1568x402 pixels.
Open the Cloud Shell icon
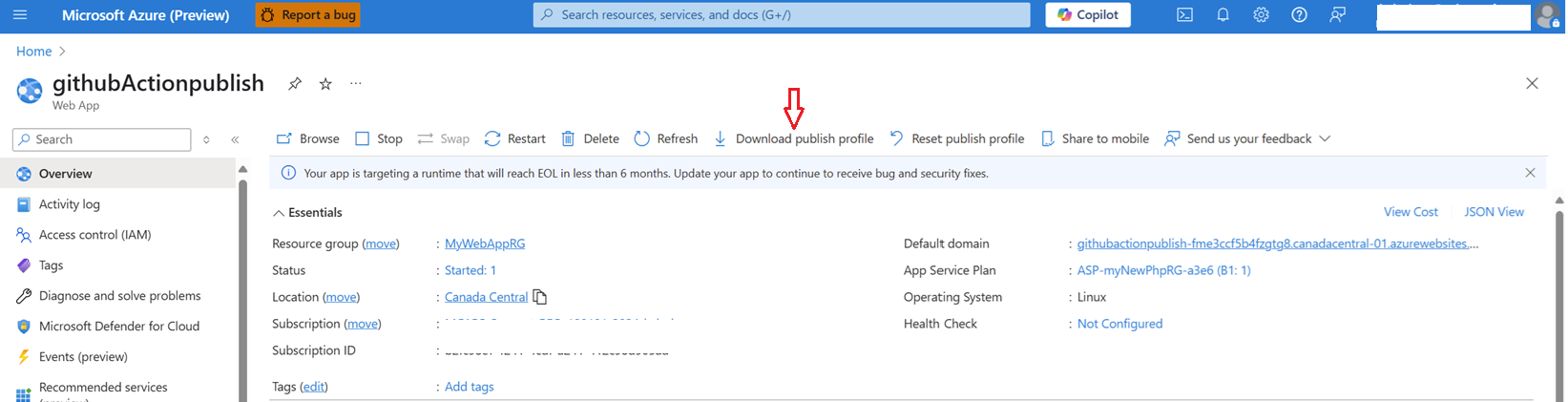coord(1184,15)
